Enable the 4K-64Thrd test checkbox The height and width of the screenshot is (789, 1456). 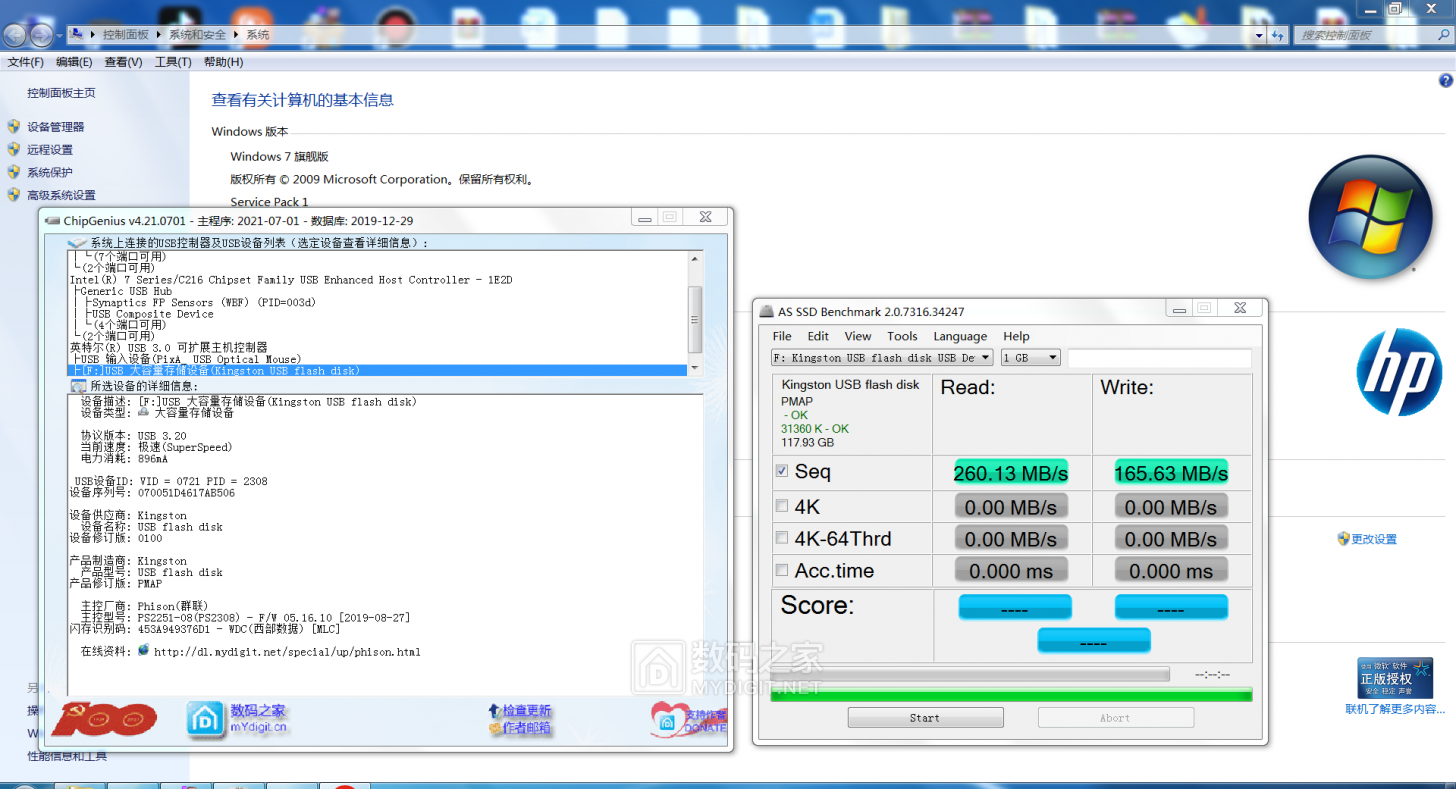pos(782,538)
